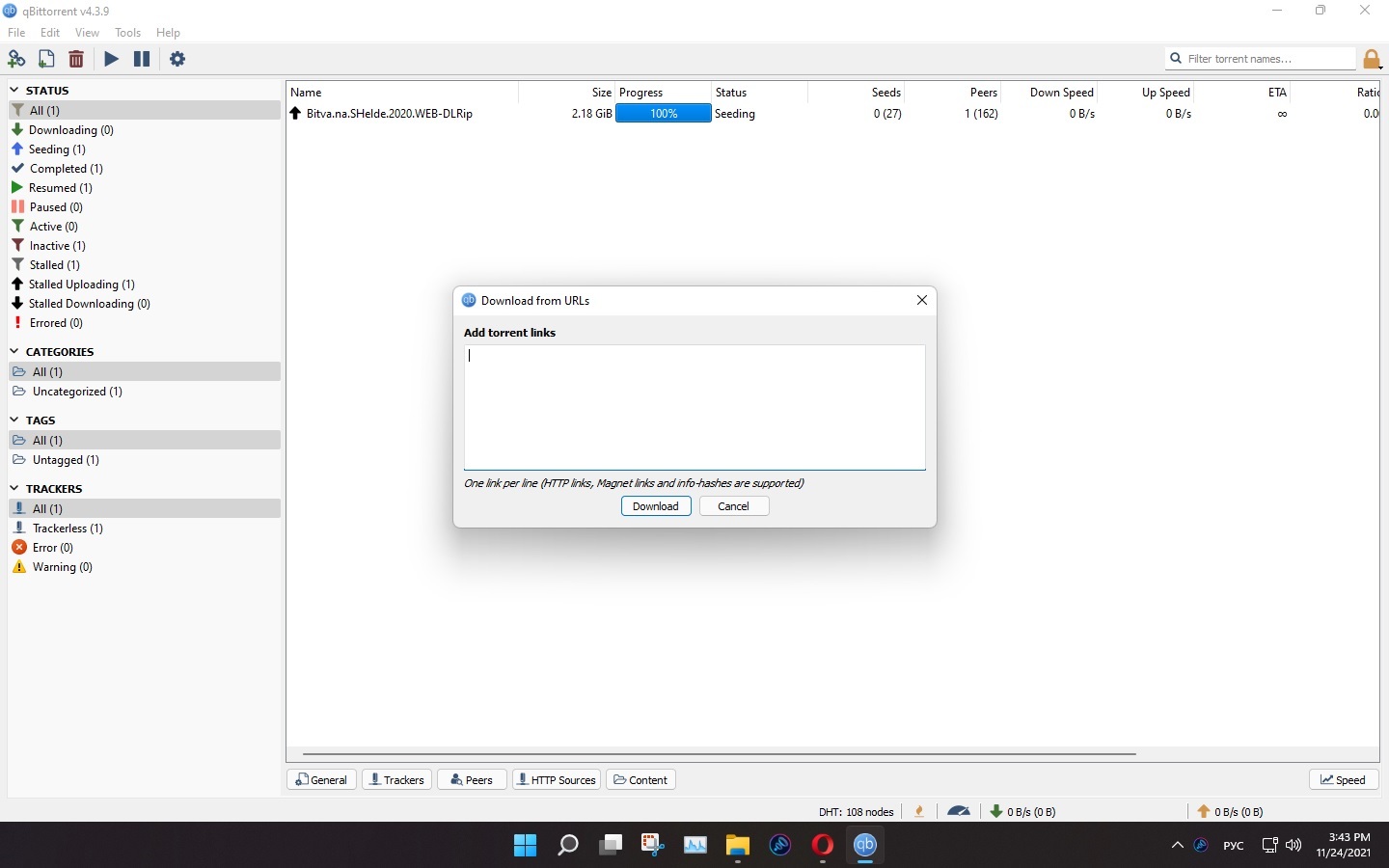Cancel the Download from URLs dialog
This screenshot has width=1389, height=868.
coord(733,506)
